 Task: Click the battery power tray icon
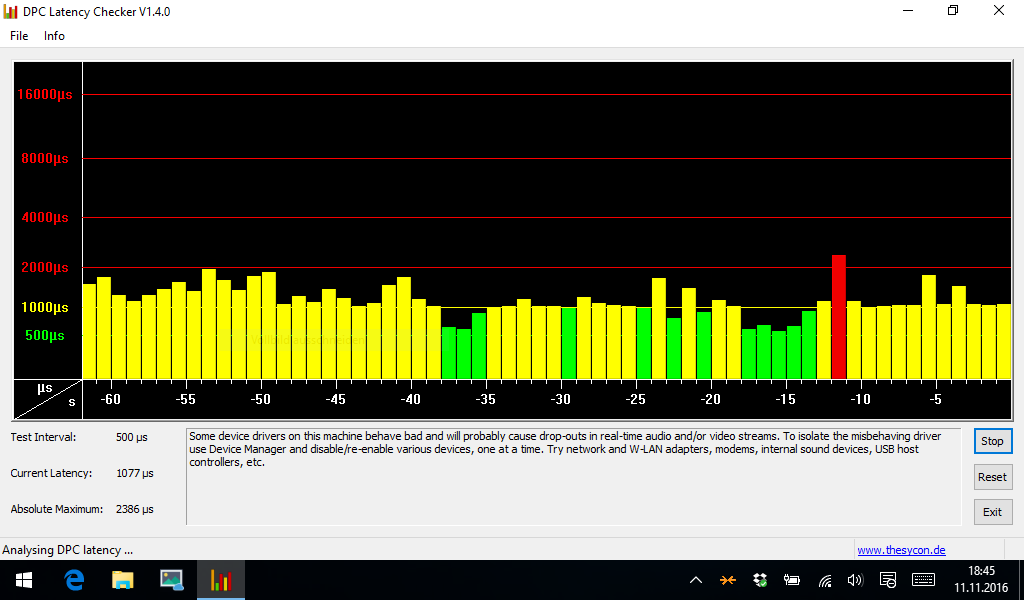[x=792, y=580]
